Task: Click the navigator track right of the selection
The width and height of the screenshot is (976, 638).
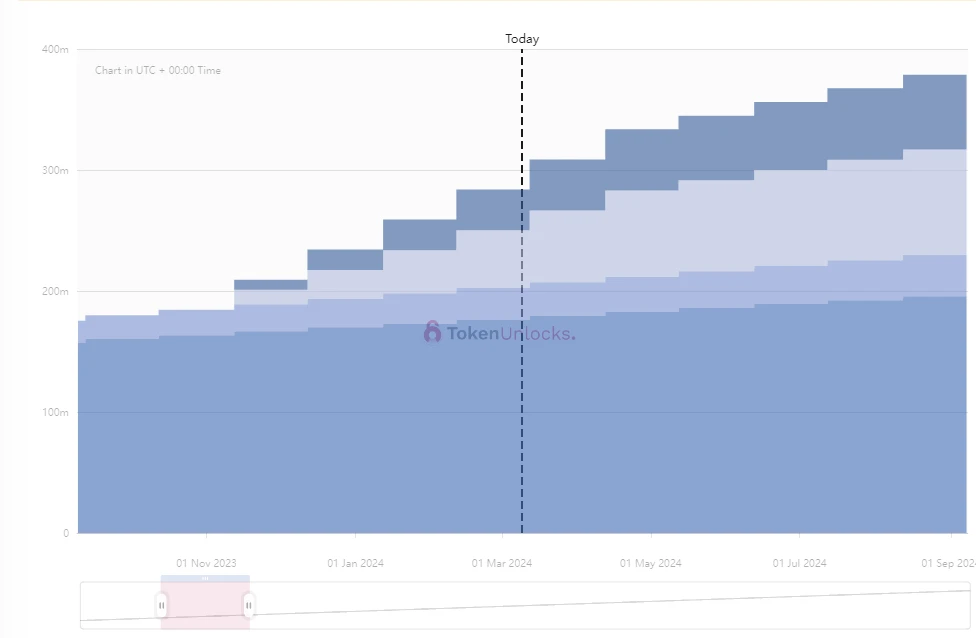Action: tap(610, 605)
